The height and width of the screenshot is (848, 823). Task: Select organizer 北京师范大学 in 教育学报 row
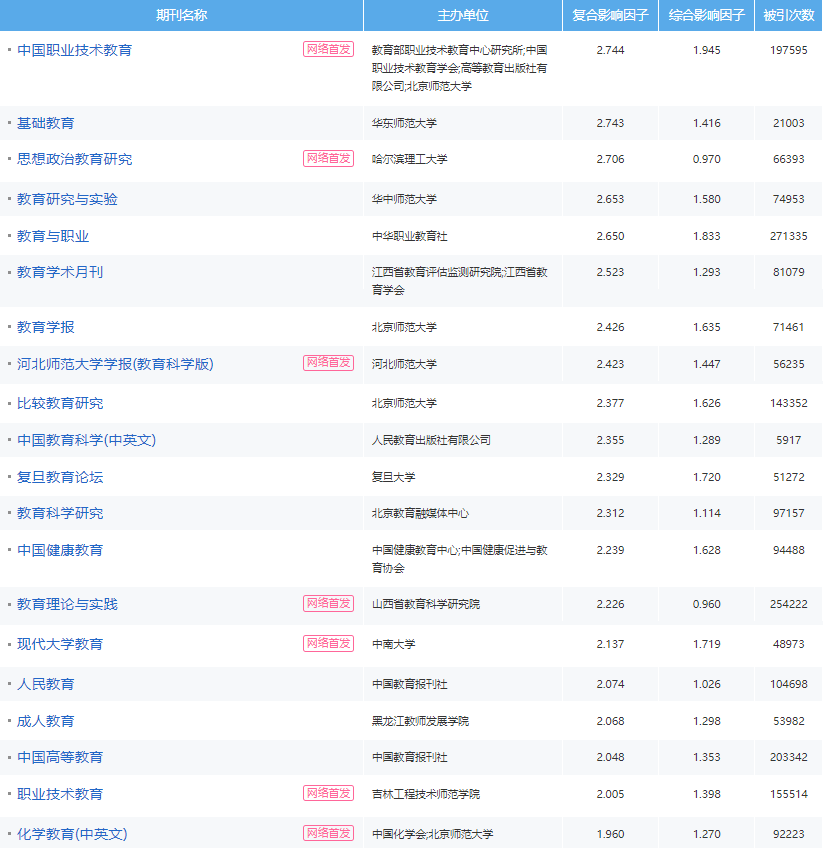(404, 327)
